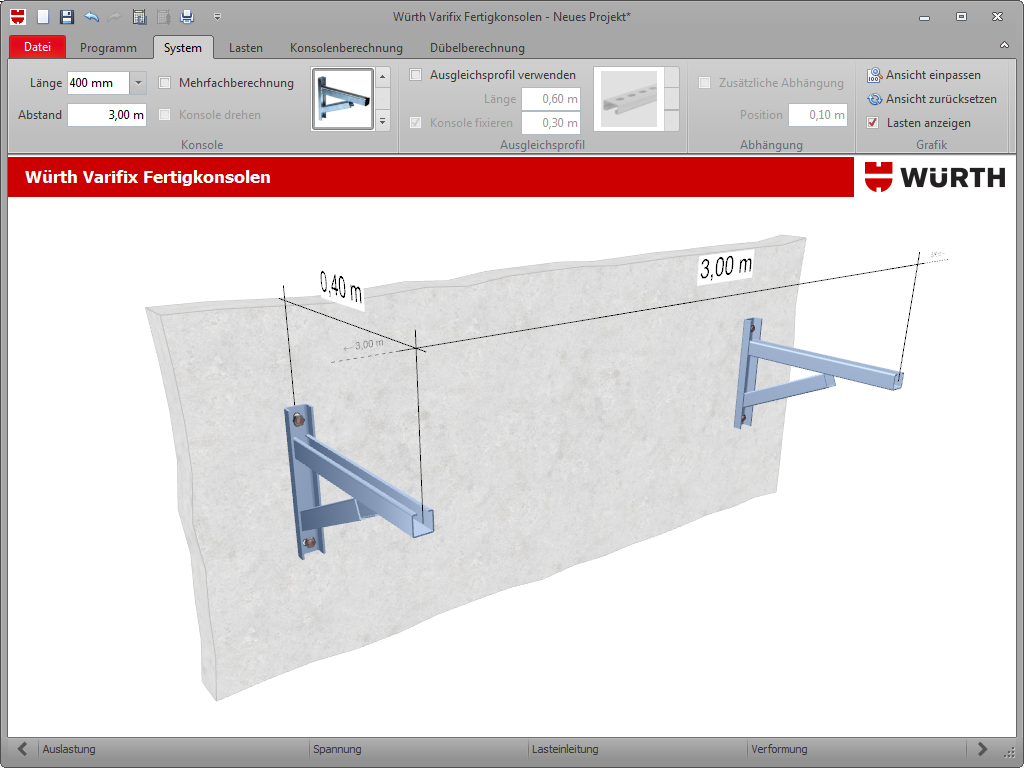This screenshot has width=1024, height=768.
Task: Go to the Konsolenberechnung tab
Action: [346, 48]
